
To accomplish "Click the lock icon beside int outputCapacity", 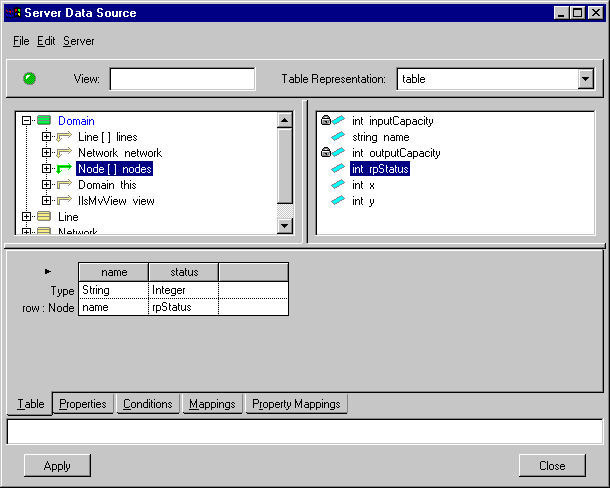I will click(x=326, y=153).
